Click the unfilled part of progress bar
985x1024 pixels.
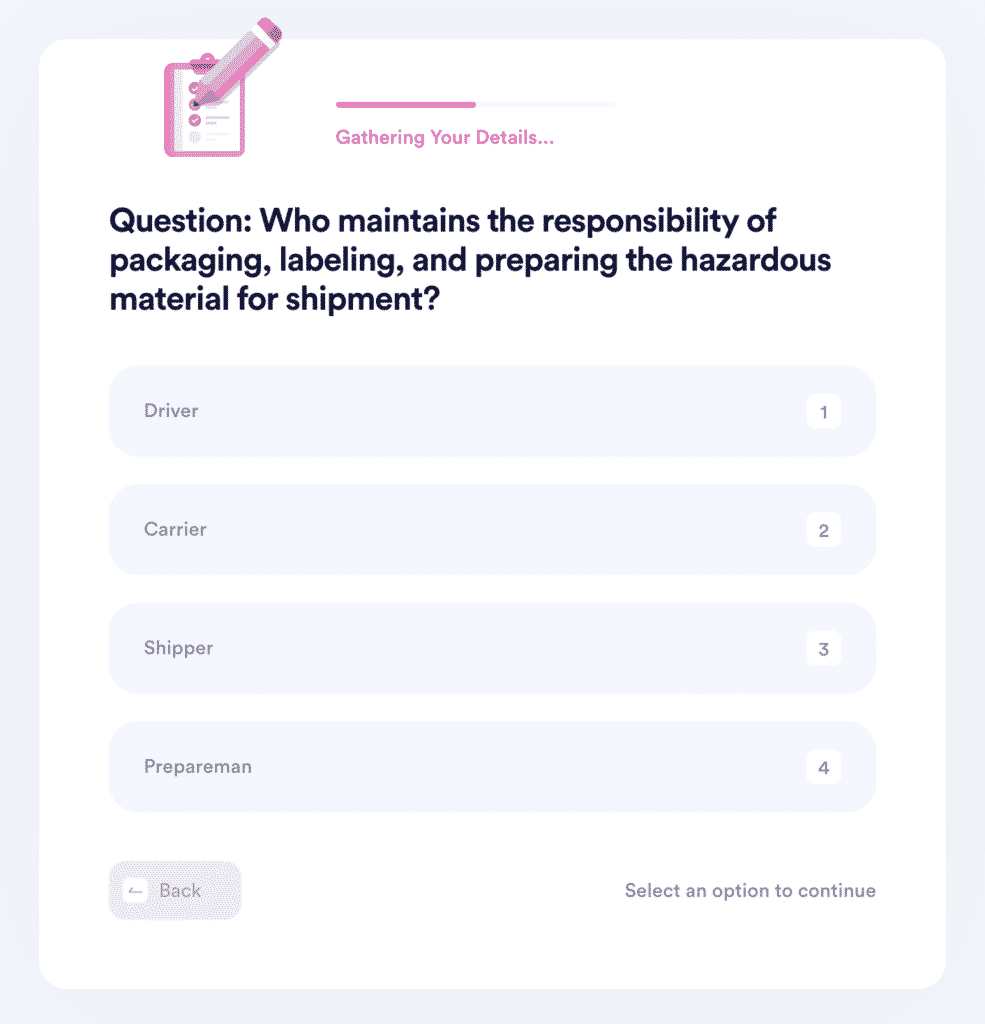[x=545, y=104]
